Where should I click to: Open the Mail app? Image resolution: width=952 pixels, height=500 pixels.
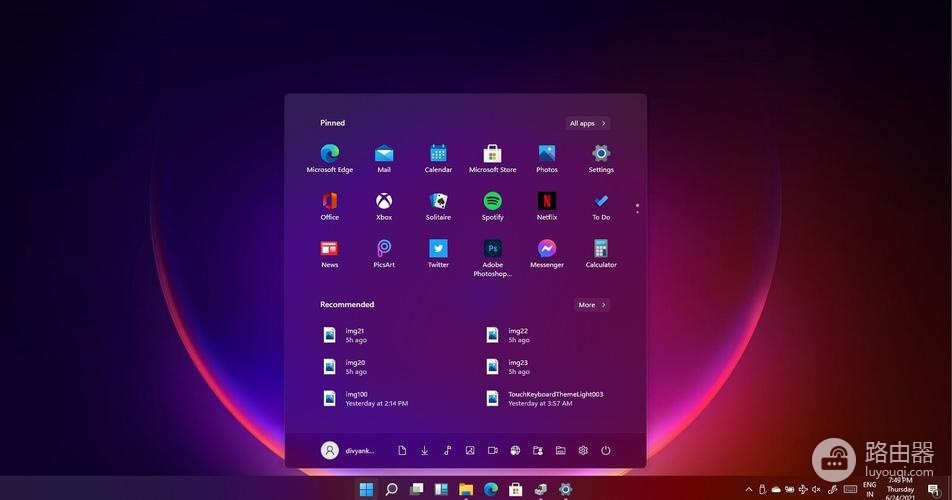pyautogui.click(x=384, y=158)
